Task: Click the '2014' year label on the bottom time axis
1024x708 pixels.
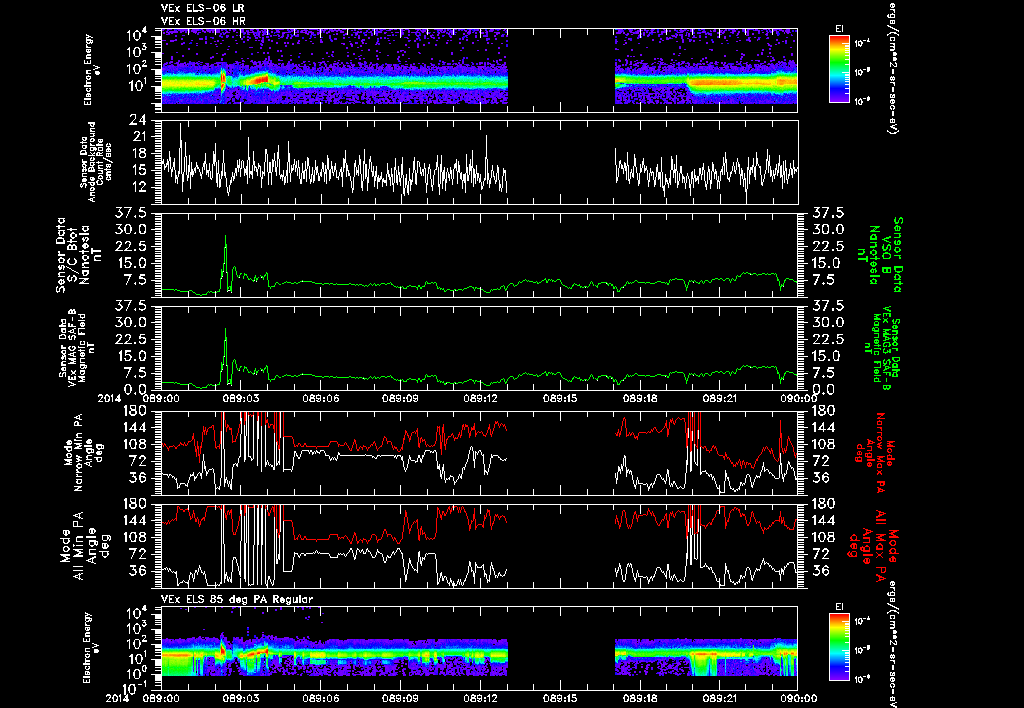Action: coord(120,698)
